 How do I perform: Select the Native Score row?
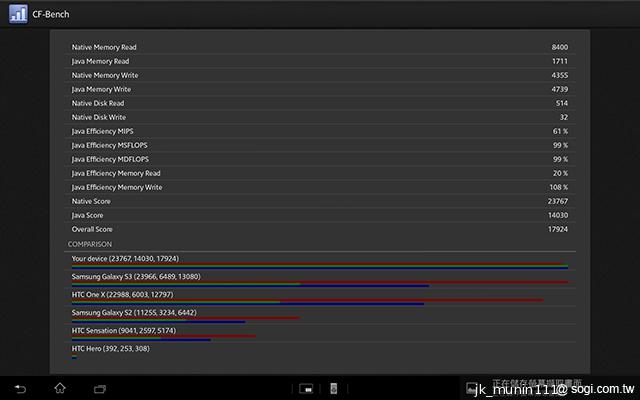[320, 201]
